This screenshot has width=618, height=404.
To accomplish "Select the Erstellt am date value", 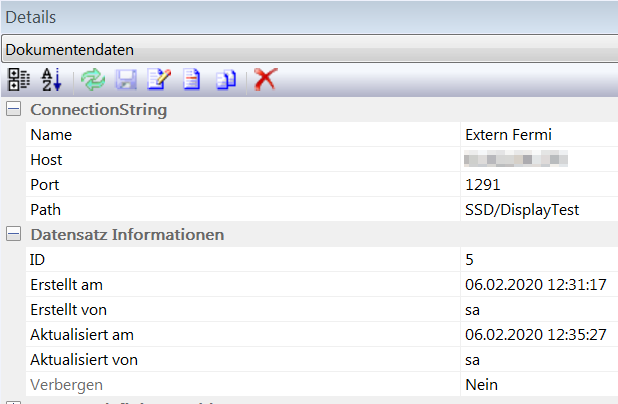I will [x=535, y=284].
